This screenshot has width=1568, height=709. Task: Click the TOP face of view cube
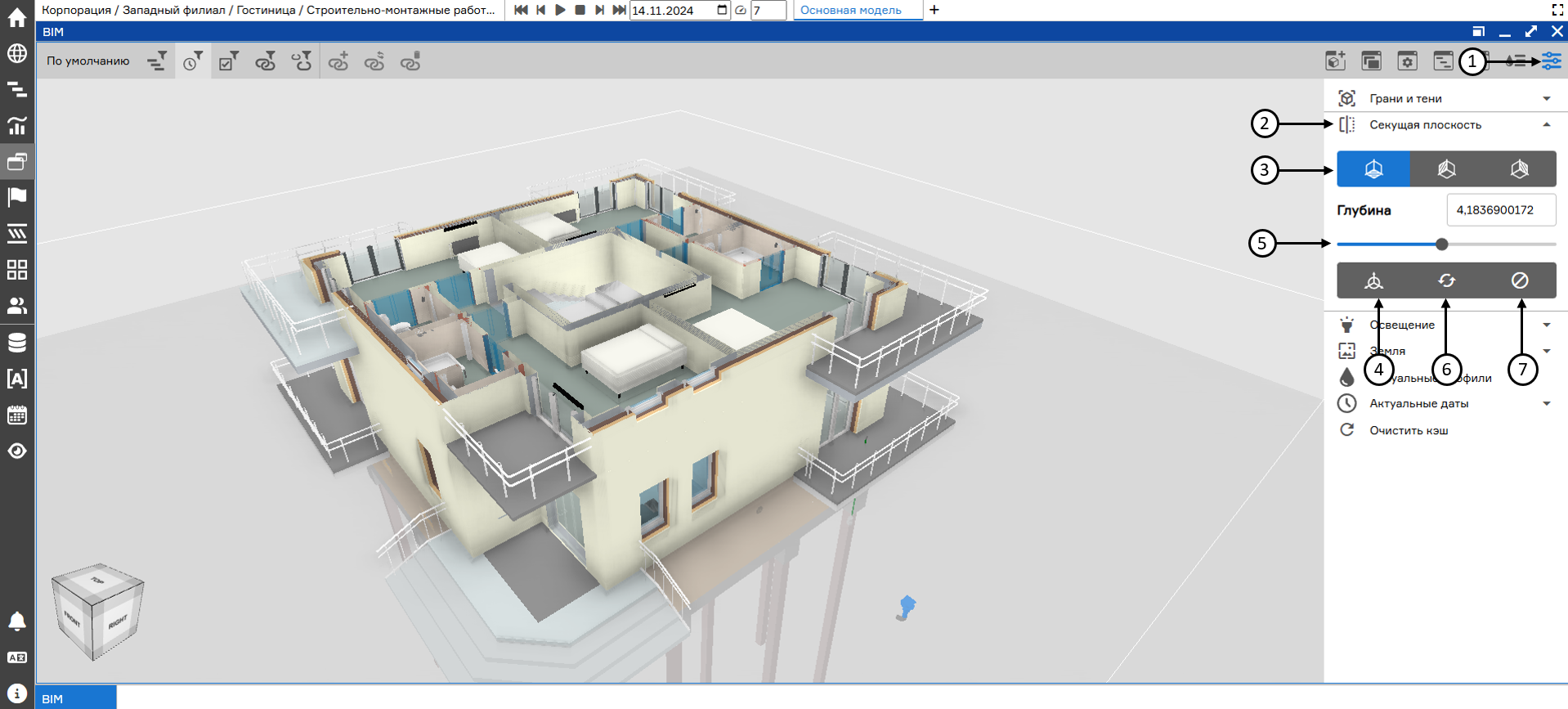(x=97, y=580)
